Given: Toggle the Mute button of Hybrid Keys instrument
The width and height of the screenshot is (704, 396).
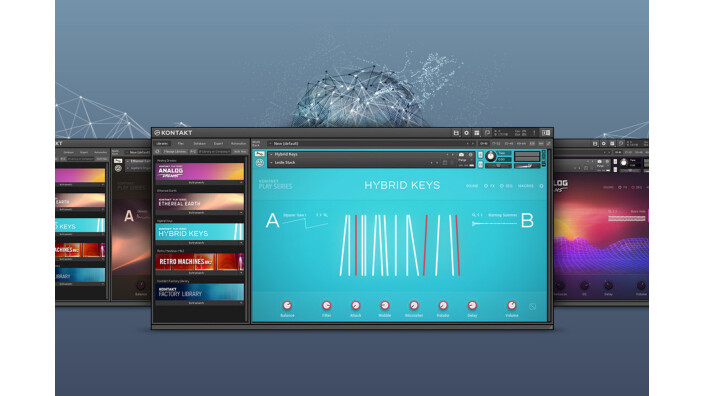Looking at the screenshot, I should 480,165.
